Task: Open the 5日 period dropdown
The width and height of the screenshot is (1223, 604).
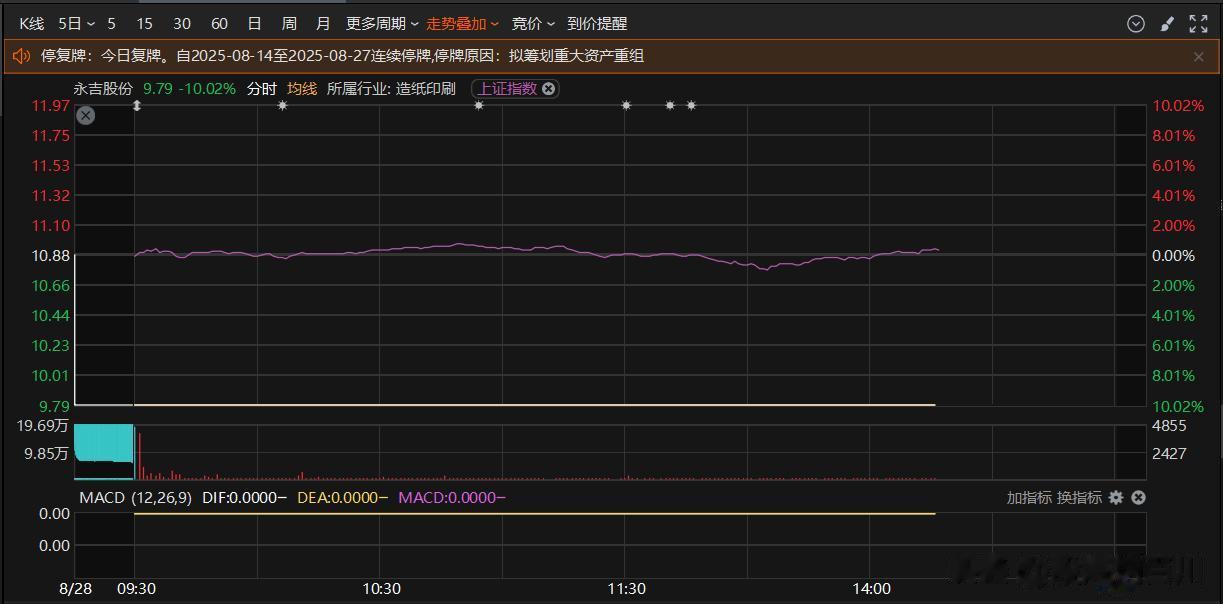Action: [77, 24]
